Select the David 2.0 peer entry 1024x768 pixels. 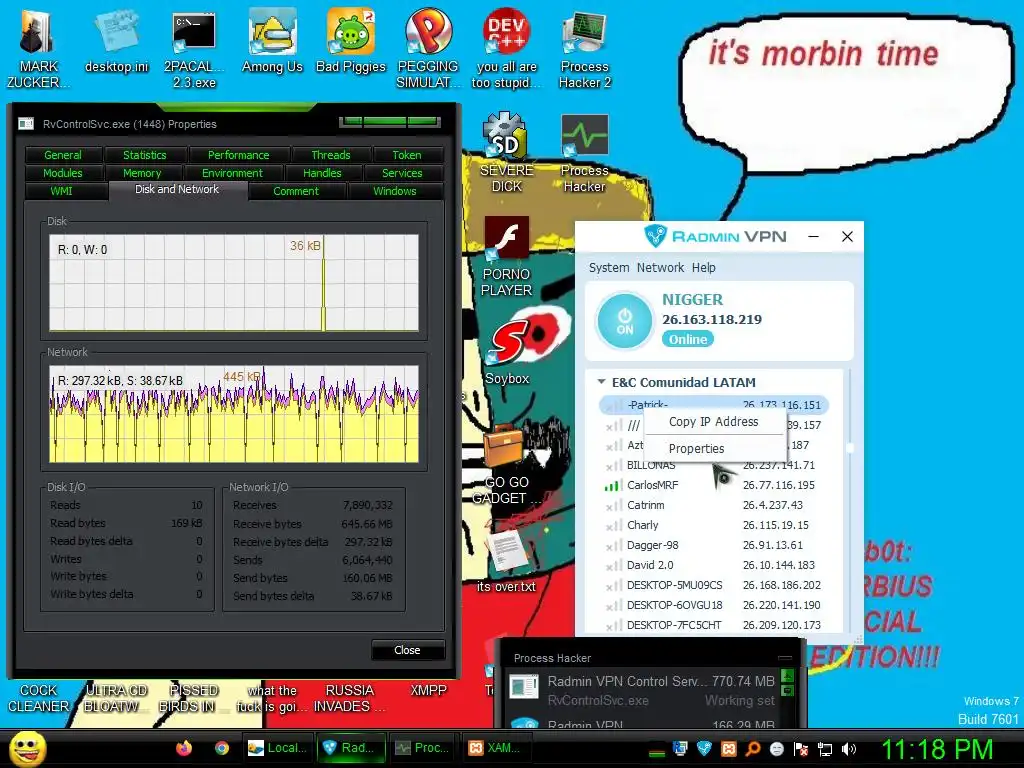pyautogui.click(x=714, y=565)
